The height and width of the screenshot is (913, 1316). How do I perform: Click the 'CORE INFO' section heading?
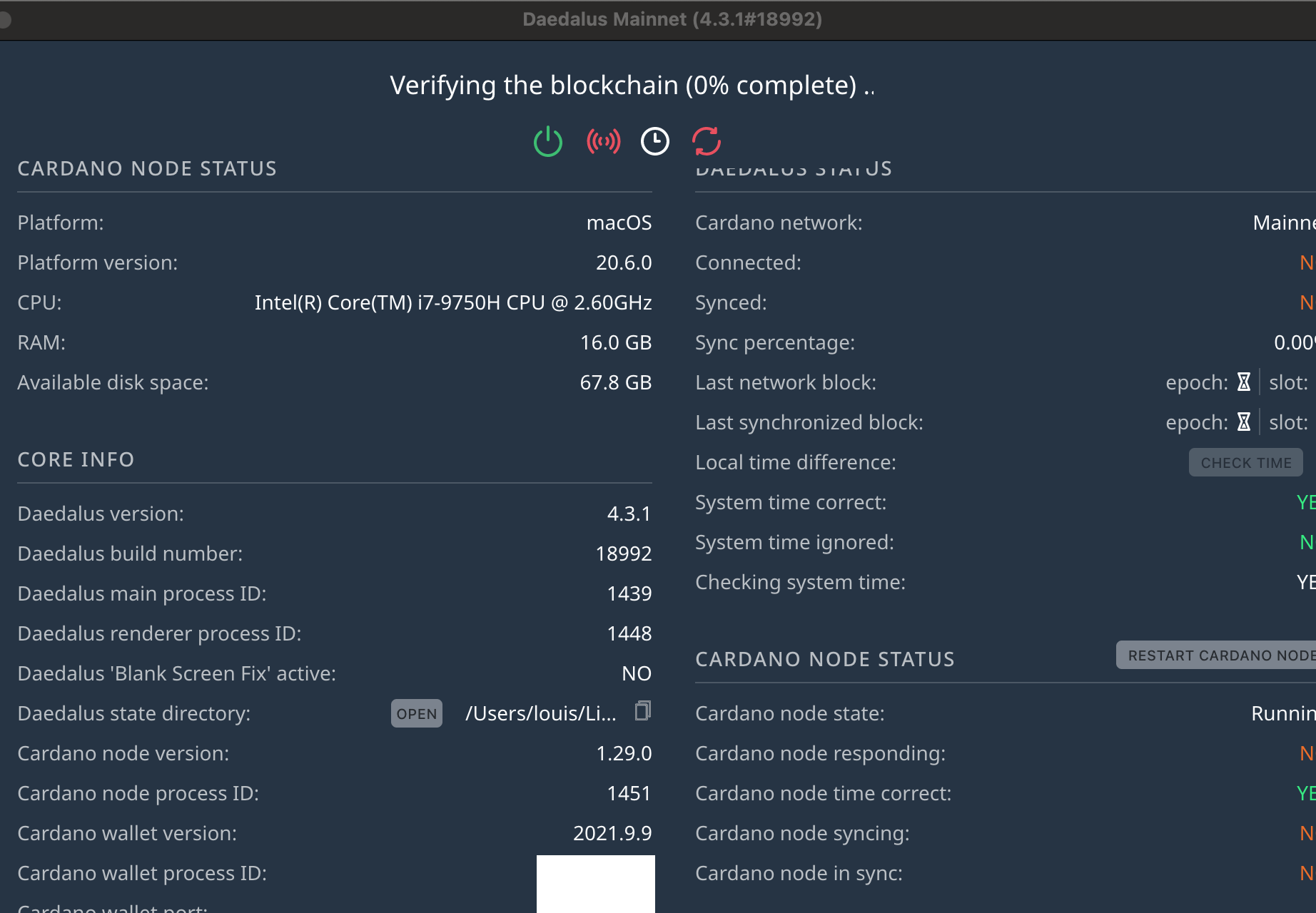point(76,459)
